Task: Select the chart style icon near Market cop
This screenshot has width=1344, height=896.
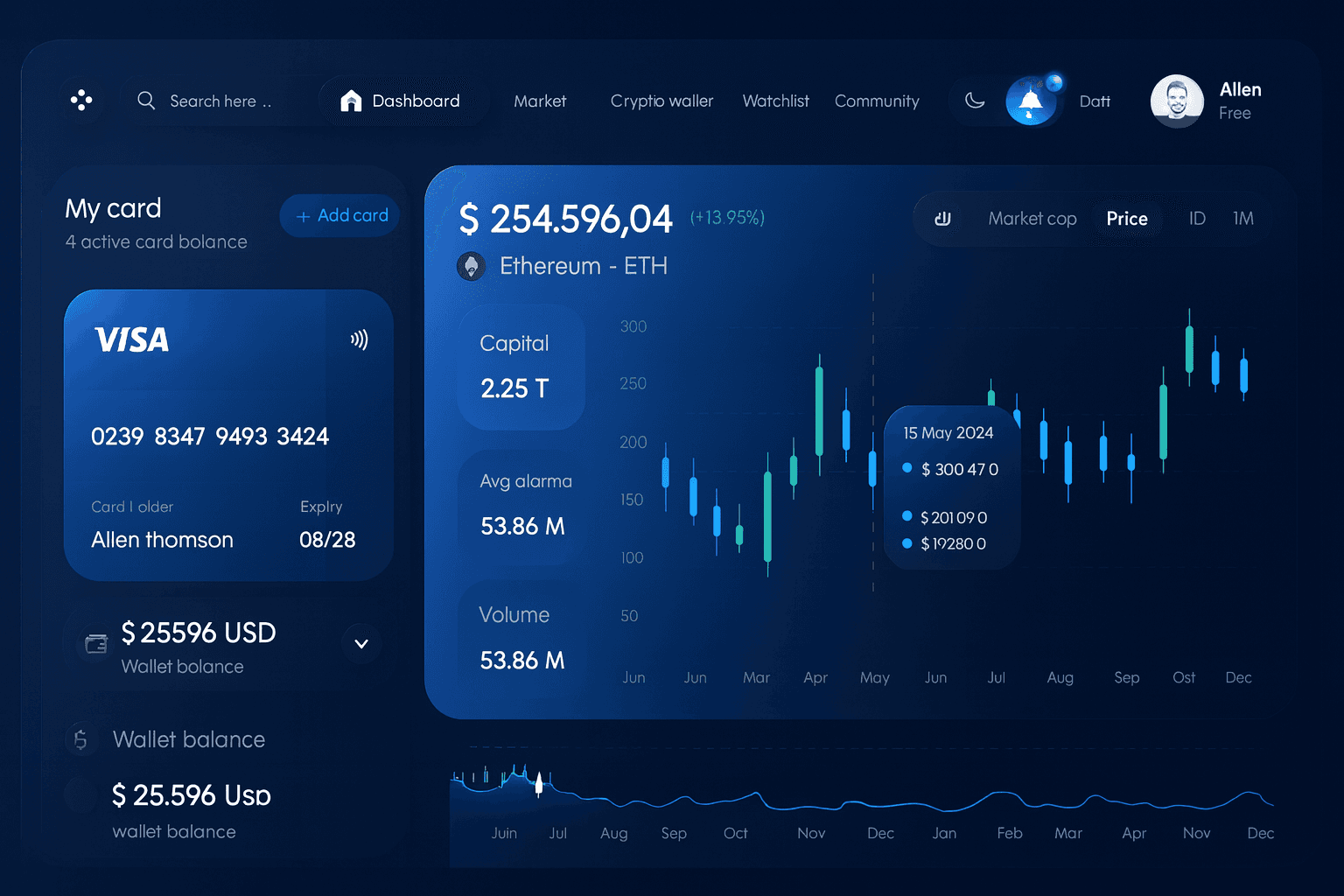Action: coord(942,219)
